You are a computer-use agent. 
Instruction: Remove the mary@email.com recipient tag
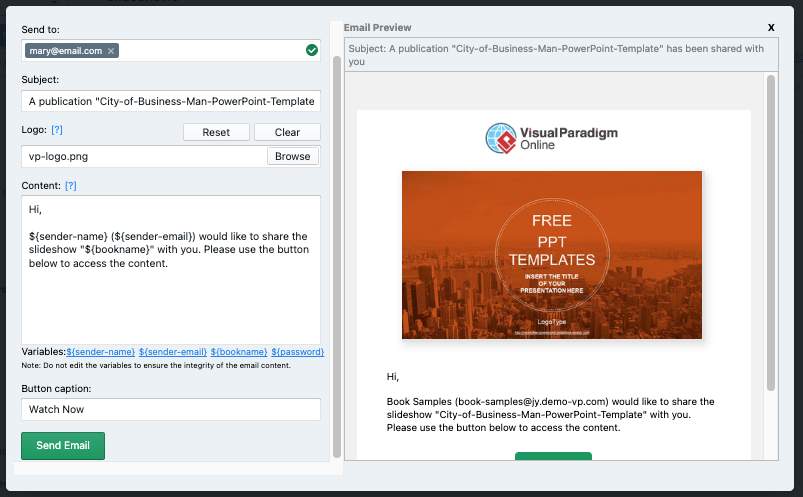click(111, 51)
